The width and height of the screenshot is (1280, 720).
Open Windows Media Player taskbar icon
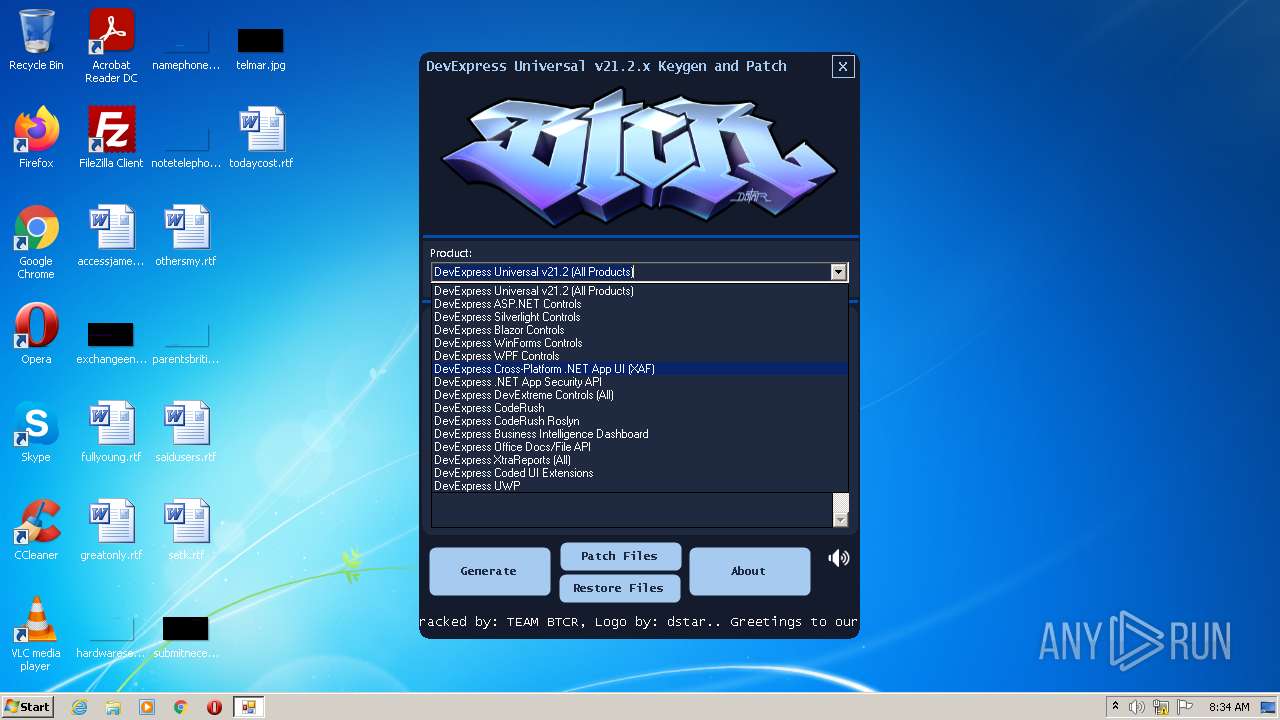tap(147, 707)
